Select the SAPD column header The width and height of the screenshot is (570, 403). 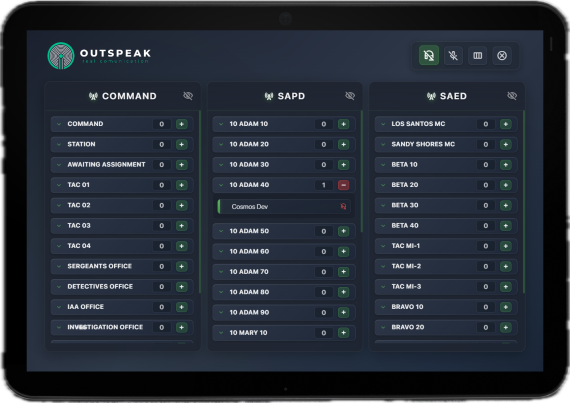pos(285,96)
